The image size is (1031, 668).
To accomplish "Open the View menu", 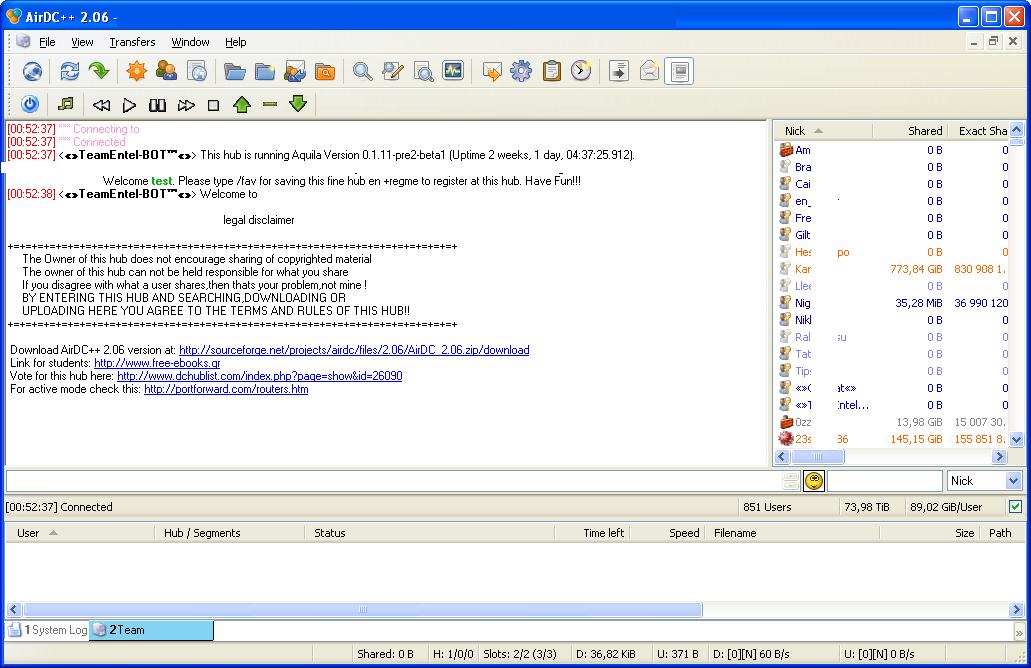I will (82, 42).
